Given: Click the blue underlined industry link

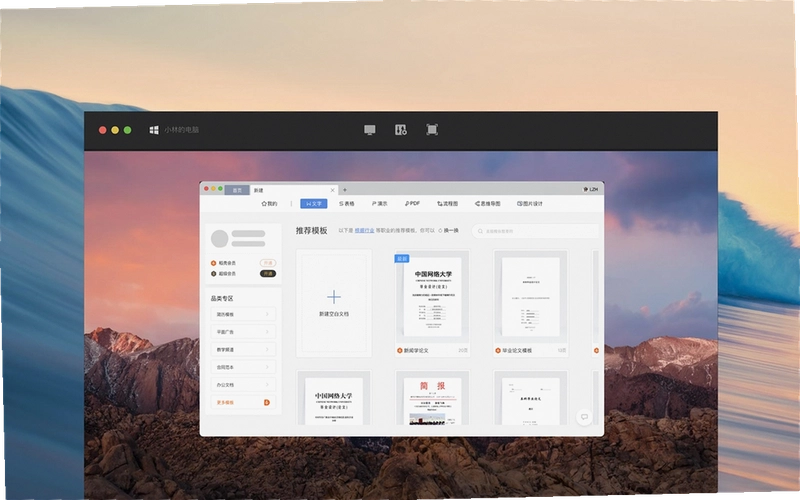Looking at the screenshot, I should coord(364,231).
